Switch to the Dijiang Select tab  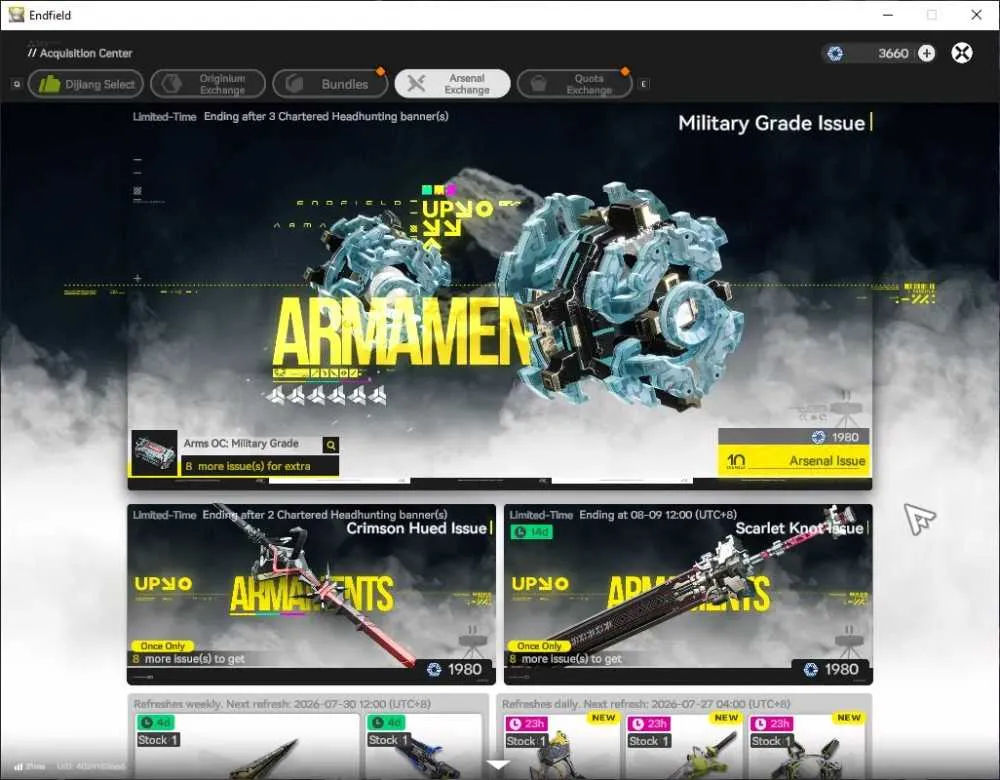point(86,84)
